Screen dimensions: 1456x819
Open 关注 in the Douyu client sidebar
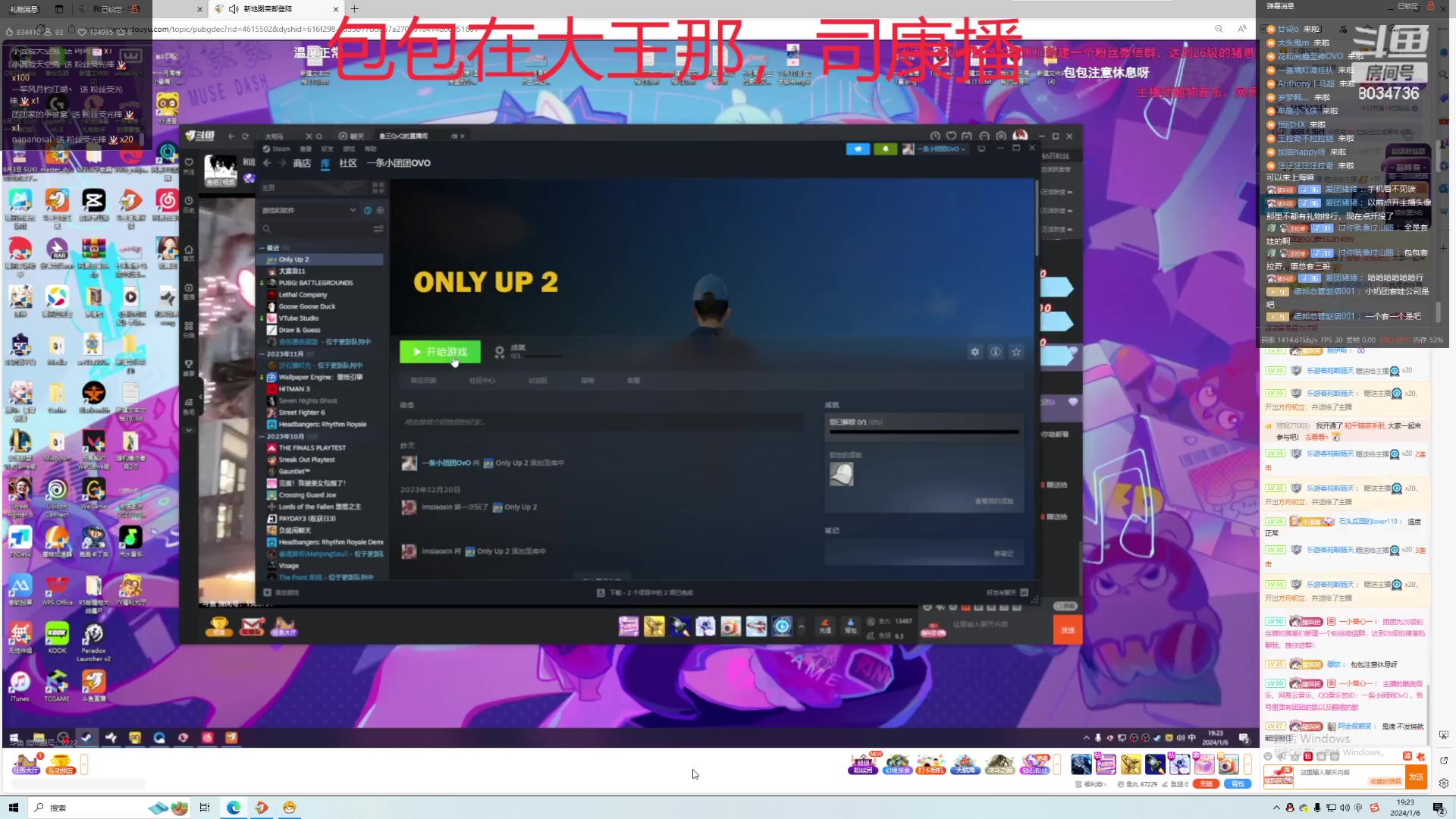pos(189,165)
